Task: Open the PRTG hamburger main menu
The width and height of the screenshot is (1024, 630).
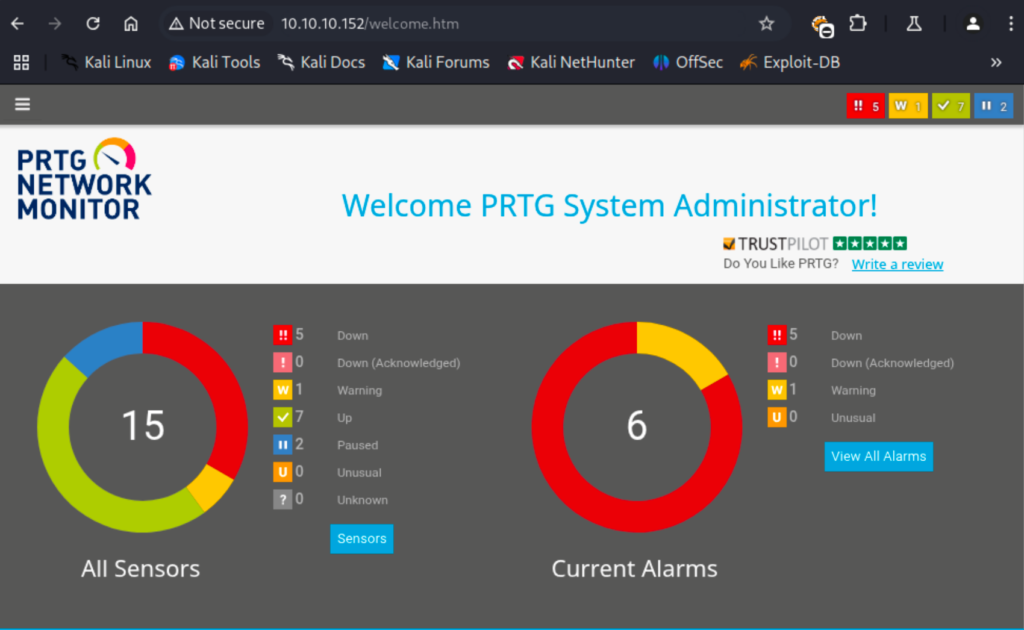Action: (22, 104)
